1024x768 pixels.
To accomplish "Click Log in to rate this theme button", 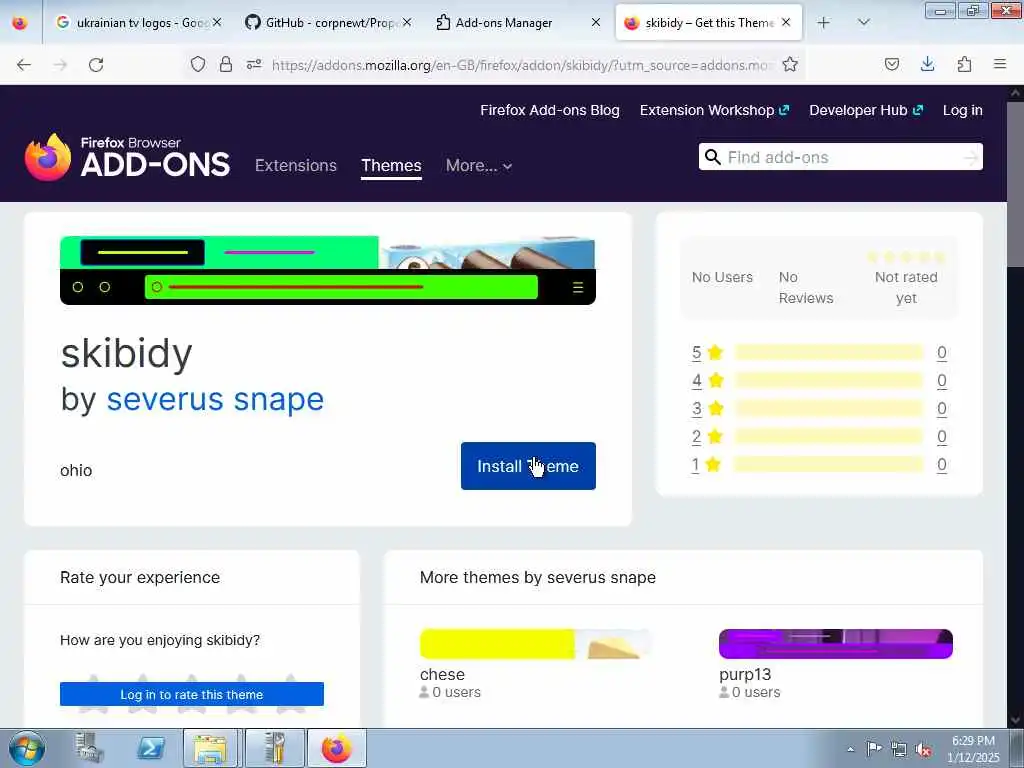I will 192,694.
